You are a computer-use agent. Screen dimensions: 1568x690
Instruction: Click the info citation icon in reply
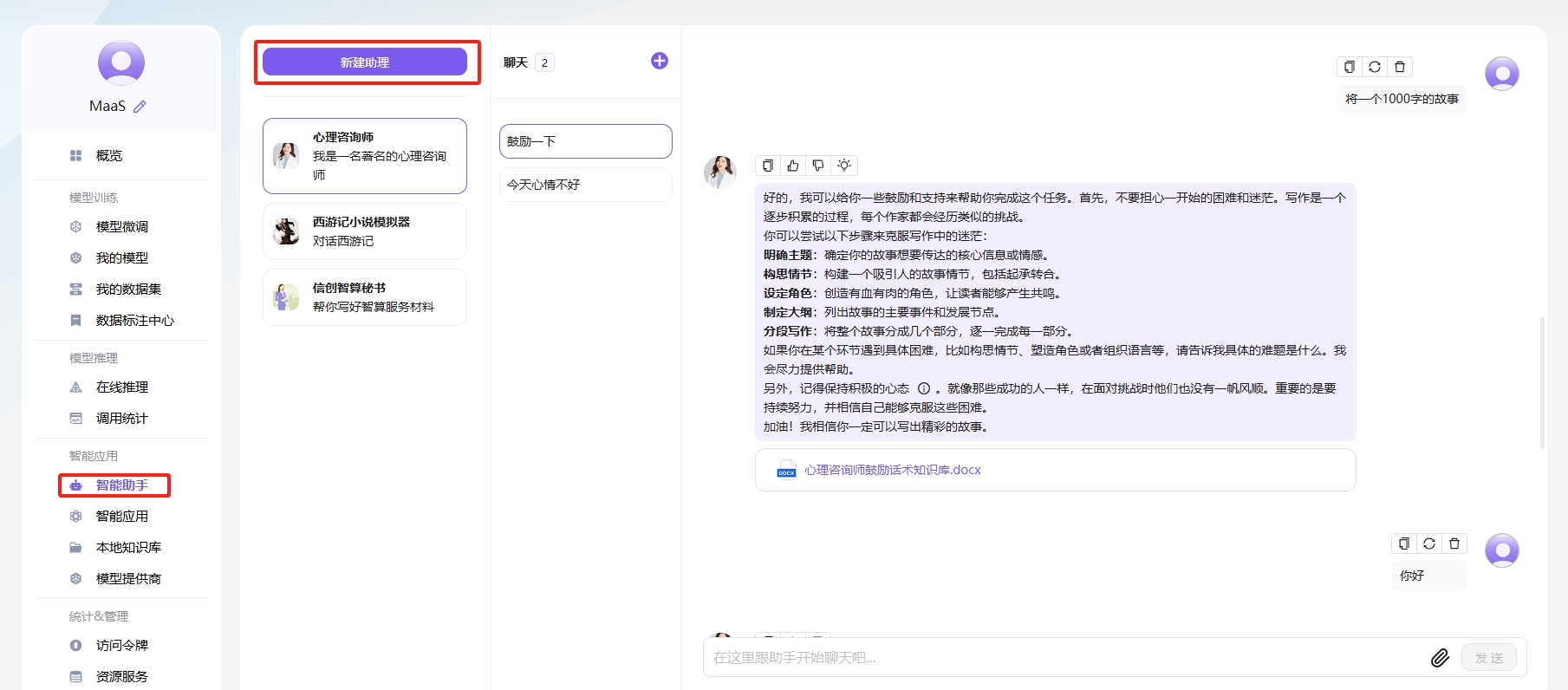pos(924,388)
